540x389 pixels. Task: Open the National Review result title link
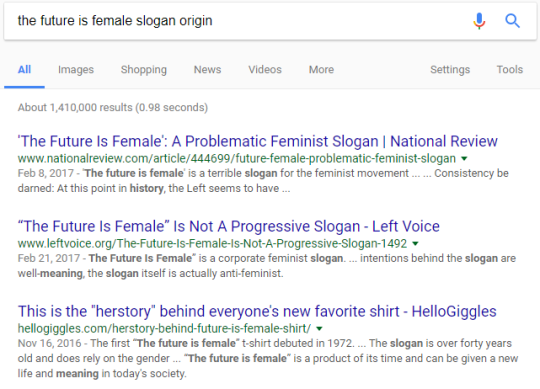[x=258, y=141]
